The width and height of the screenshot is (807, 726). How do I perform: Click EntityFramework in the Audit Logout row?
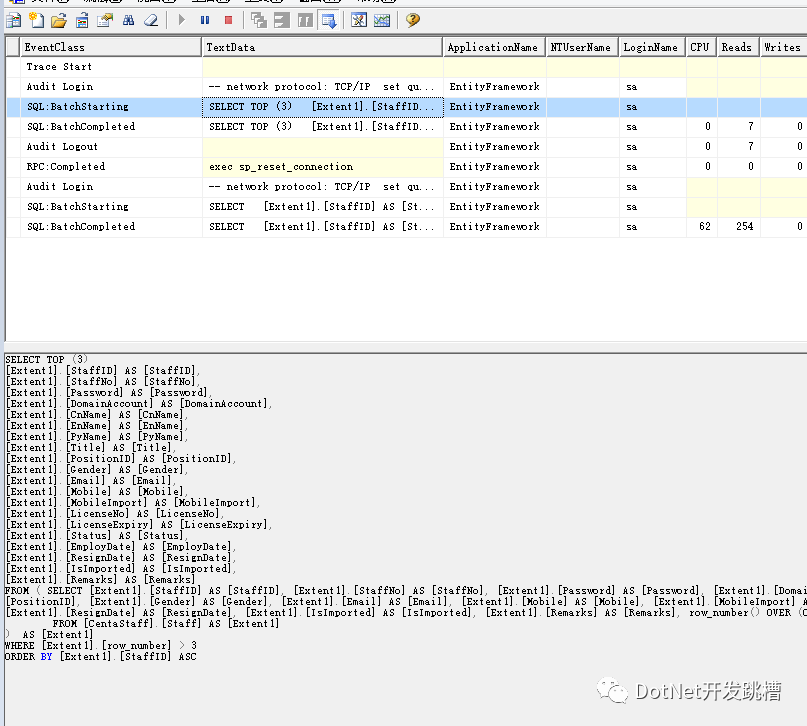[x=494, y=147]
